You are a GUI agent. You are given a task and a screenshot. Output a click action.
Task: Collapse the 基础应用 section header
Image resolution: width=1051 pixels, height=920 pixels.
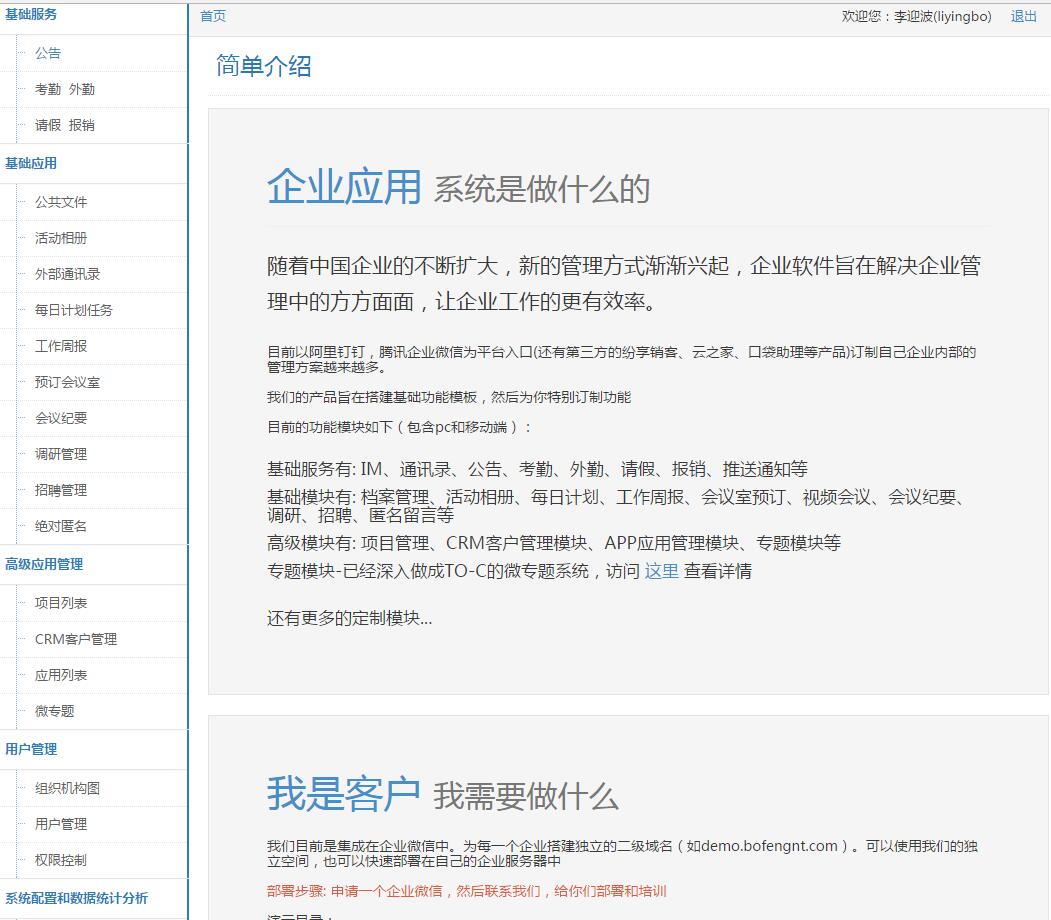coord(31,163)
